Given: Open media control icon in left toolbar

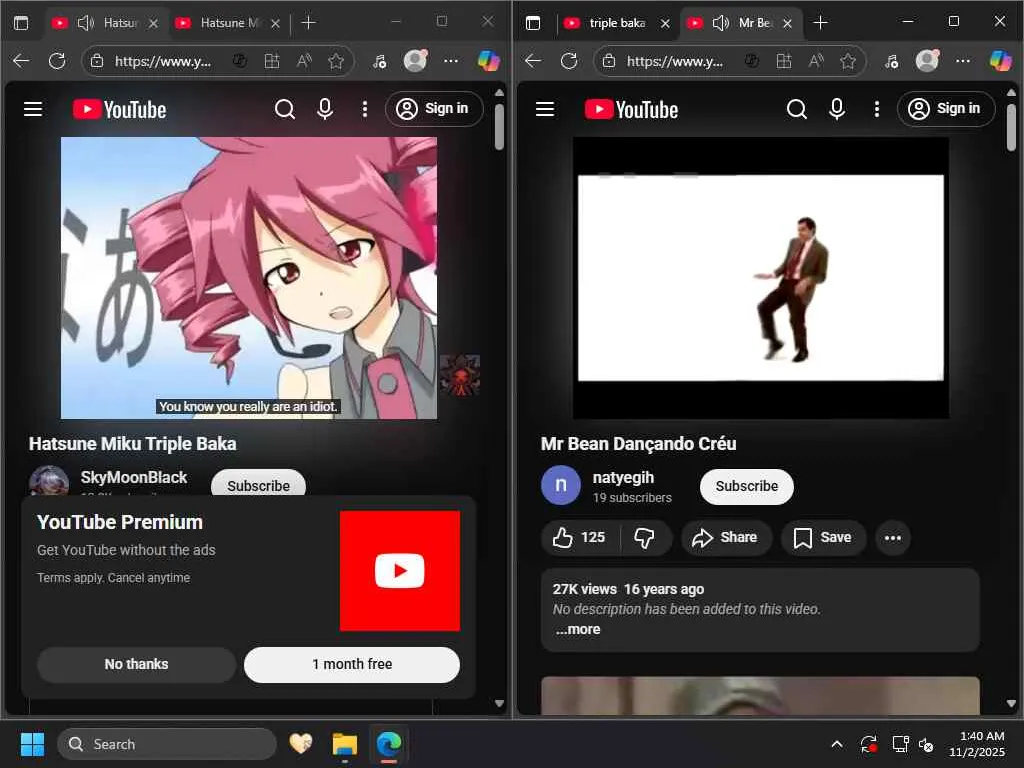Looking at the screenshot, I should pos(379,61).
